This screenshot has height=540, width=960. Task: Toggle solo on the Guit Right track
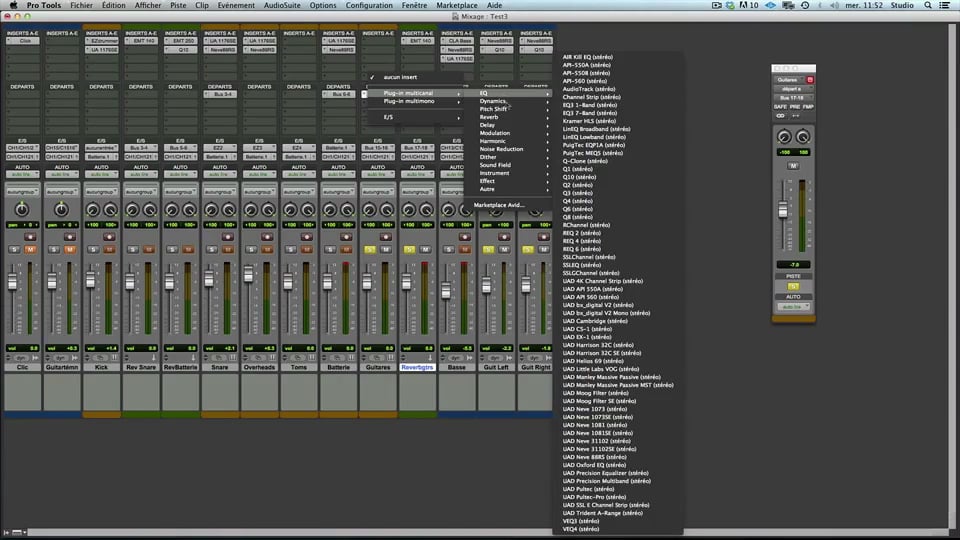[x=528, y=250]
